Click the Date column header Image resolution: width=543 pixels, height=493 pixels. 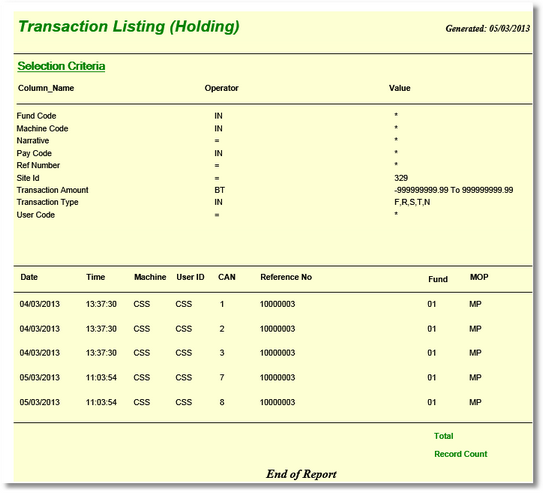click(29, 277)
